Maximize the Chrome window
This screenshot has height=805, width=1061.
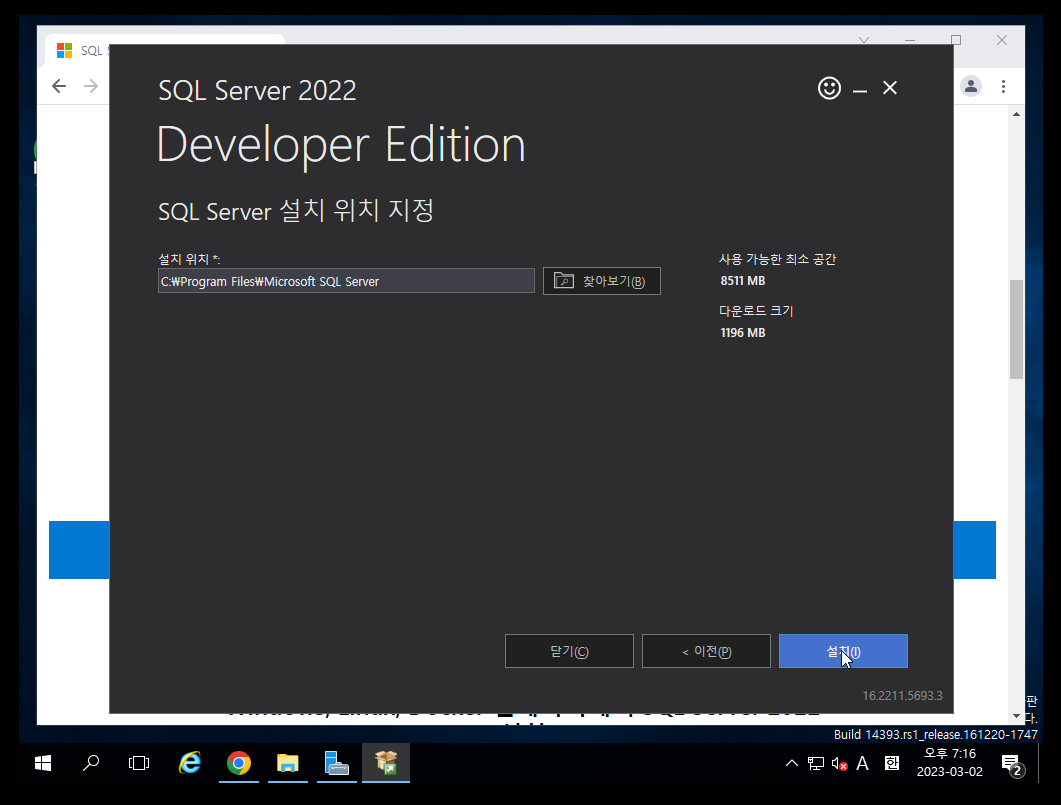point(955,40)
